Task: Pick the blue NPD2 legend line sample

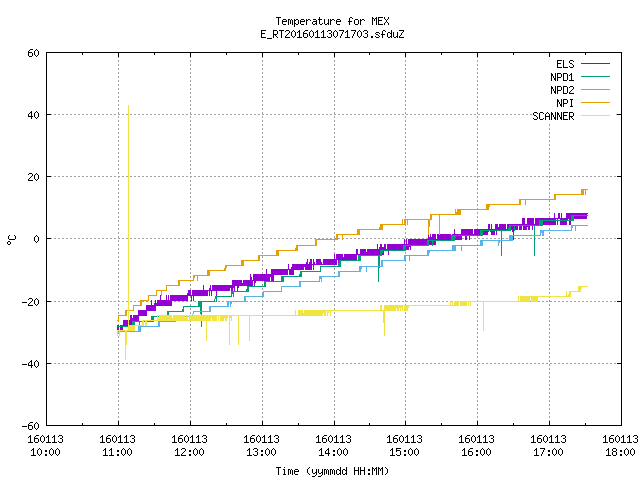Action: pyautogui.click(x=595, y=90)
